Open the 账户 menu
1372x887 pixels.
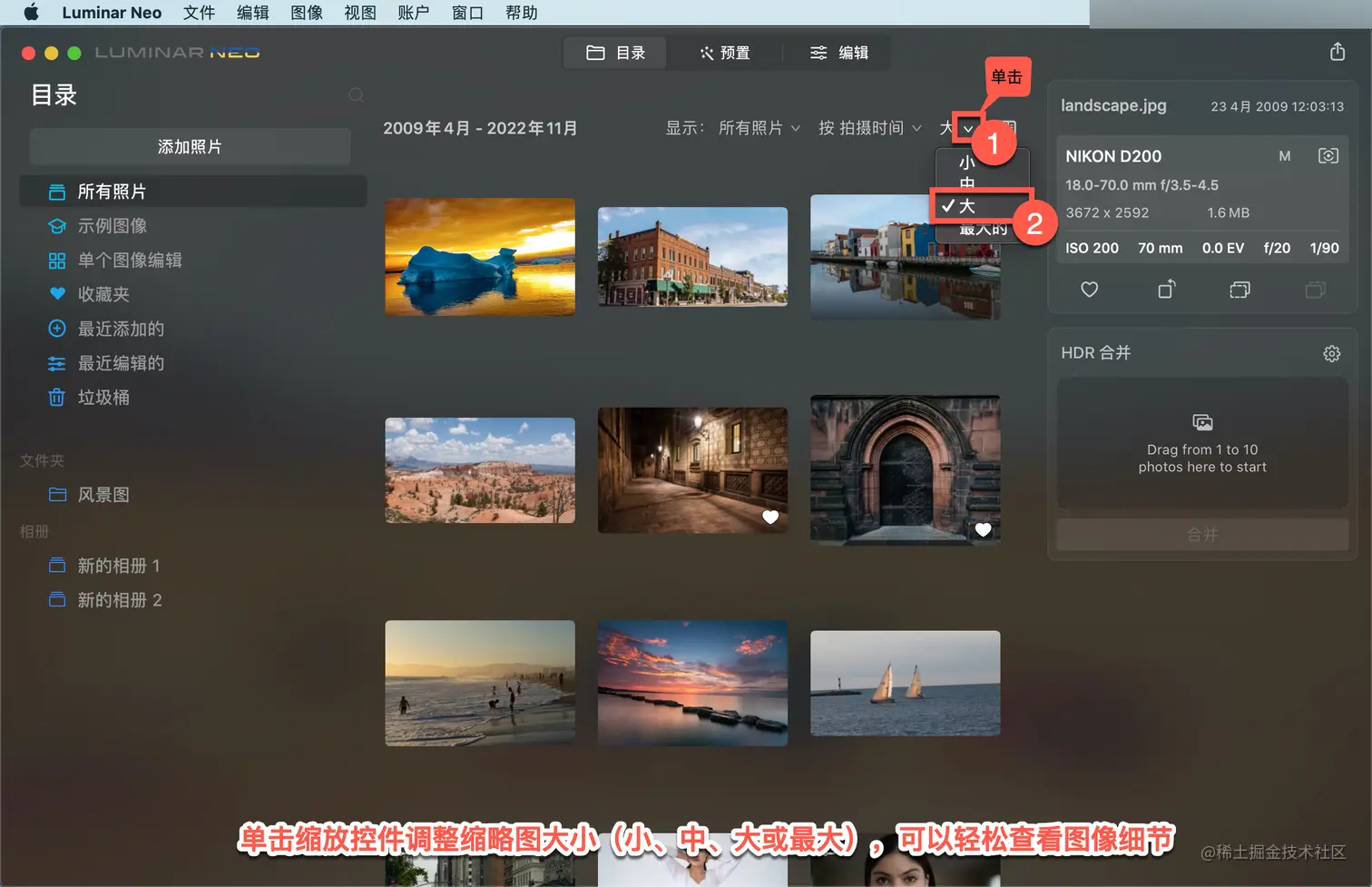[414, 13]
